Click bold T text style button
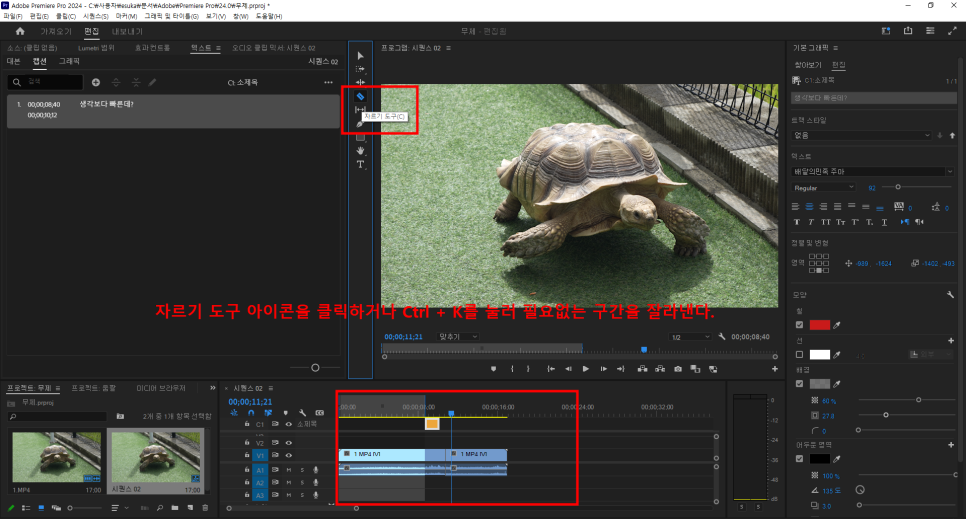Viewport: 966px width, 519px height. point(797,222)
